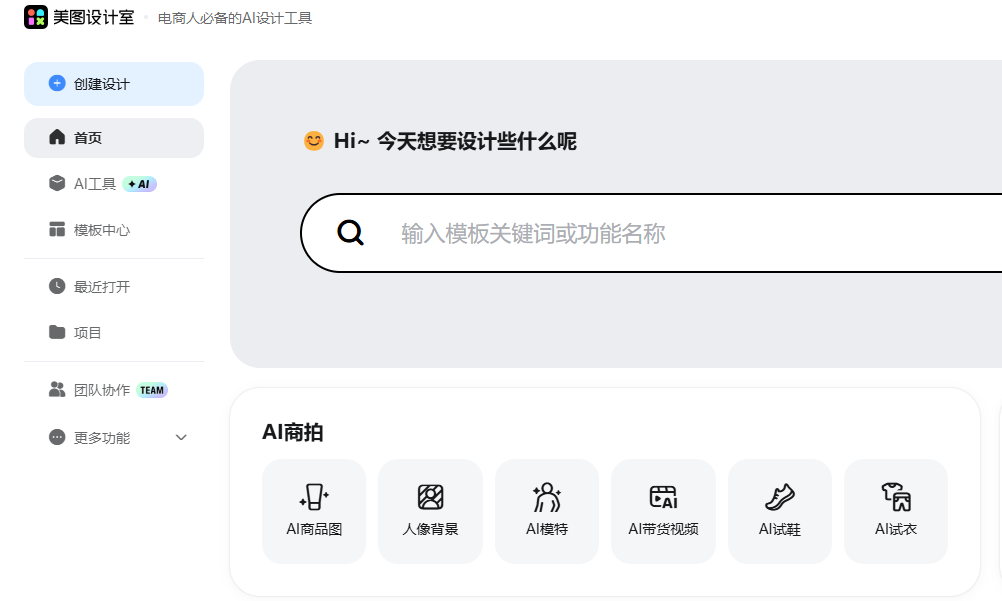1002x601 pixels.
Task: Open the AI带货视频 tool
Action: [663, 511]
